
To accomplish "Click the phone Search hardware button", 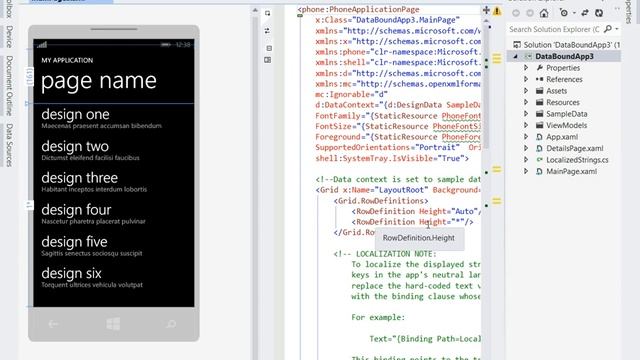I will (171, 324).
